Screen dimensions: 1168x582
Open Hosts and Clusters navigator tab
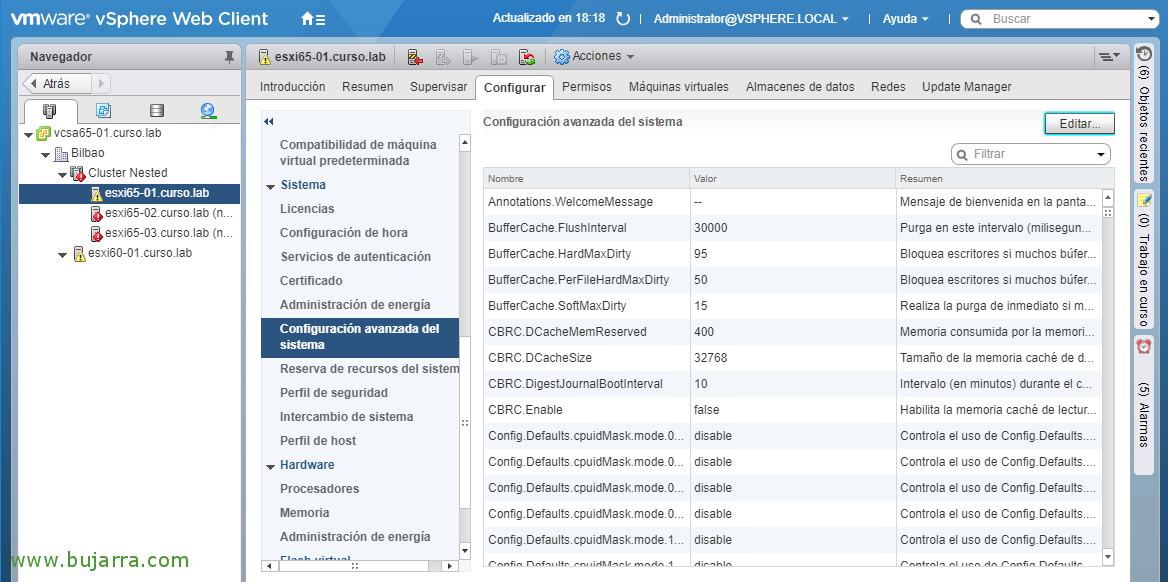51,111
